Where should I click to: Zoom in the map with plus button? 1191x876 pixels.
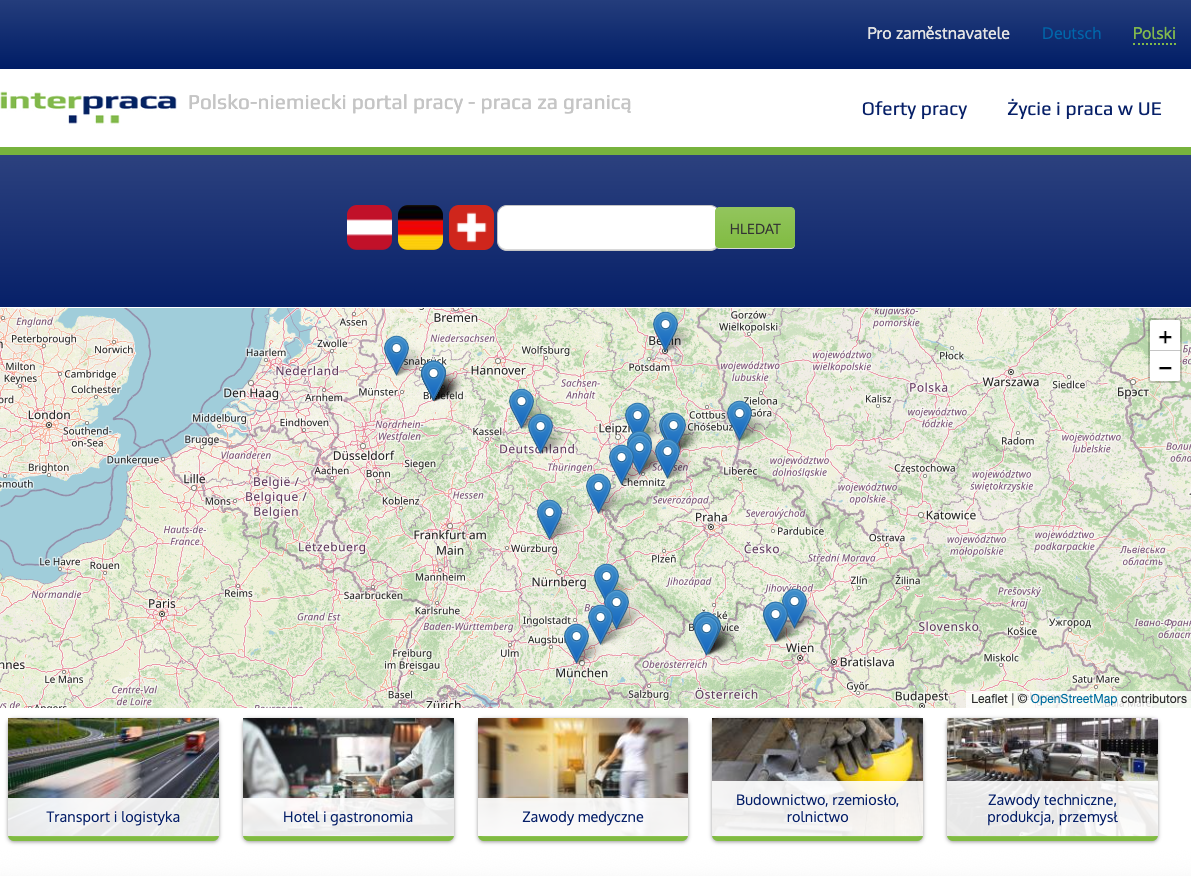[x=1164, y=337]
